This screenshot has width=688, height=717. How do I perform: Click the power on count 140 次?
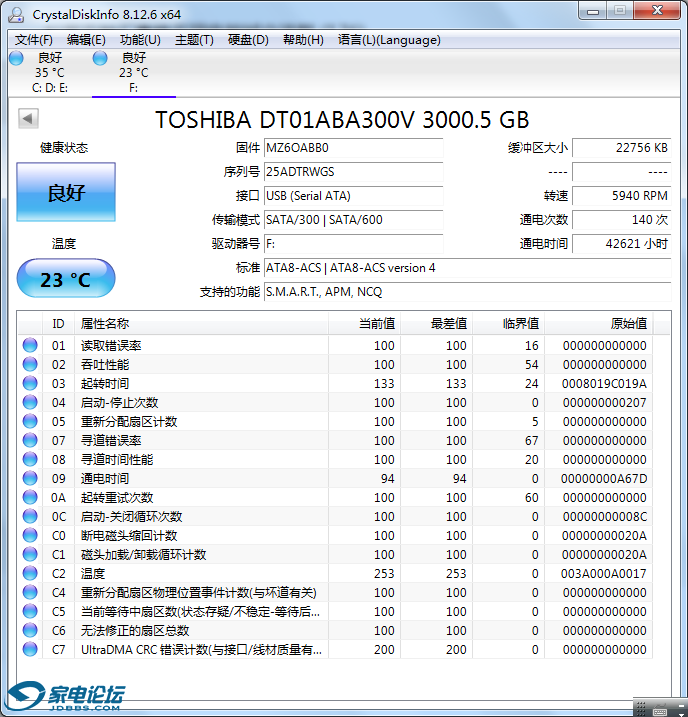[622, 220]
